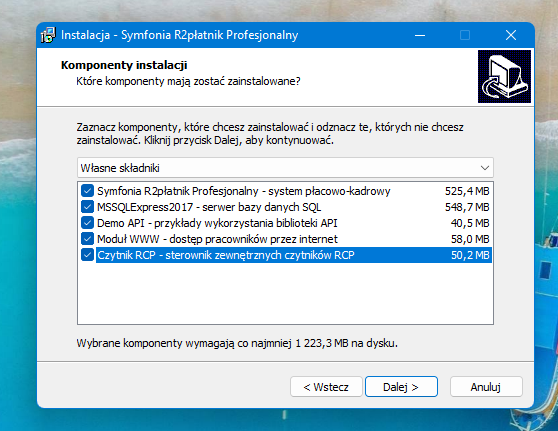Screen dimensions: 558x431
Task: Click the disk space requirement text 1 223,3 MB
Action: coord(322,343)
